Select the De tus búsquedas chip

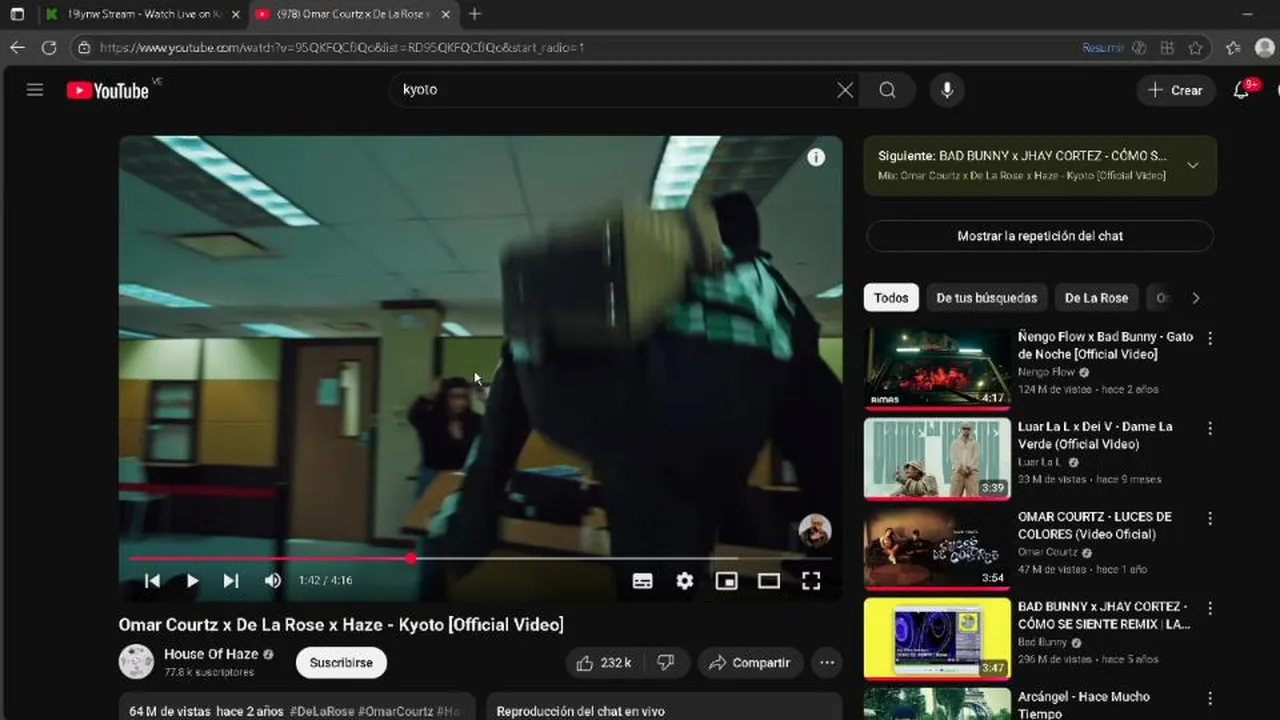987,298
